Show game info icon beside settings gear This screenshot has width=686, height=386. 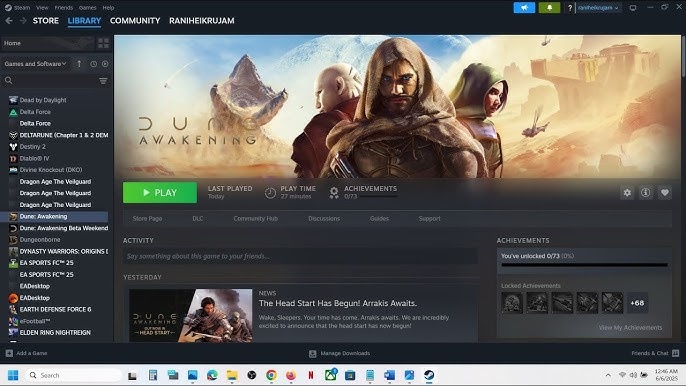tap(646, 193)
